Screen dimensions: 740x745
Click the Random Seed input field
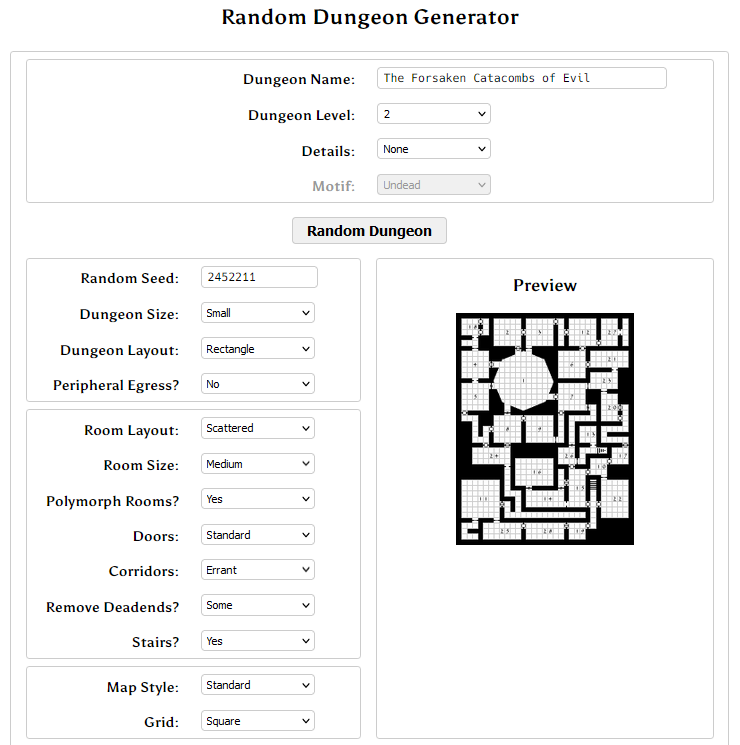coord(259,277)
